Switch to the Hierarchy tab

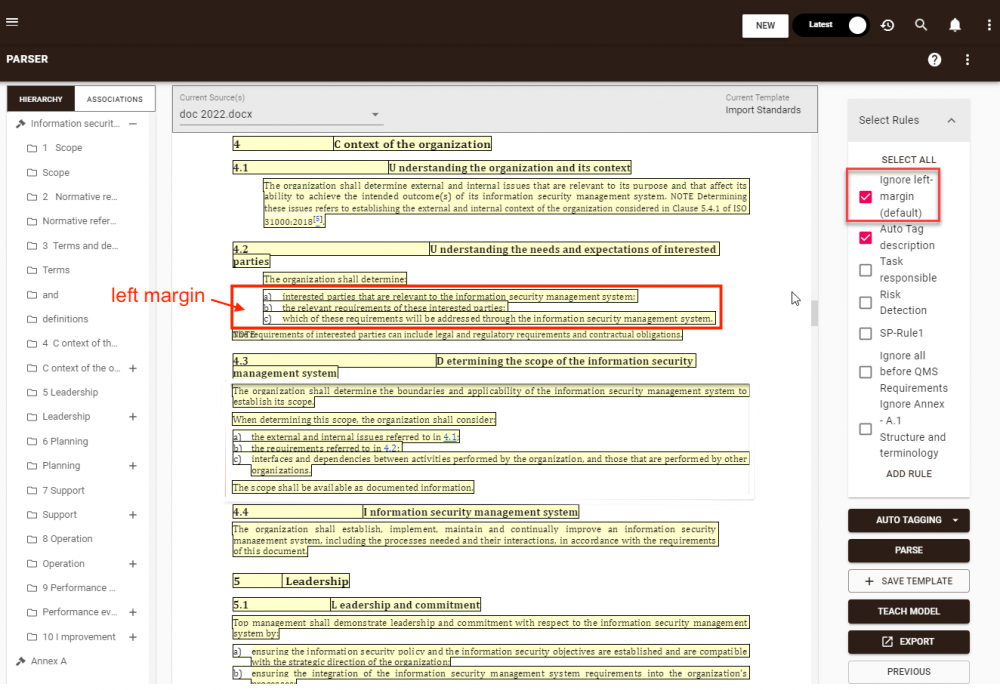click(x=40, y=99)
